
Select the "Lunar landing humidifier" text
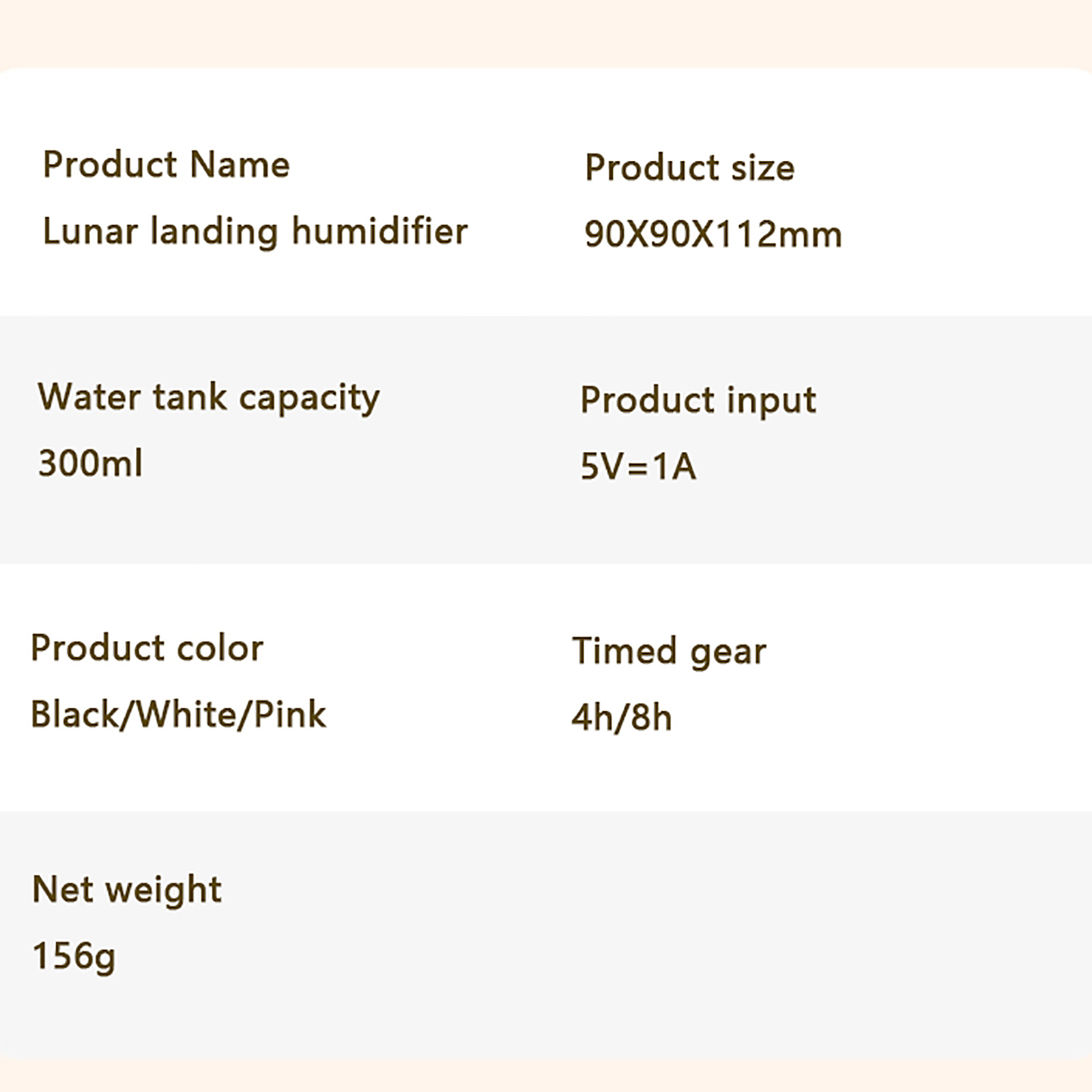[x=255, y=231]
